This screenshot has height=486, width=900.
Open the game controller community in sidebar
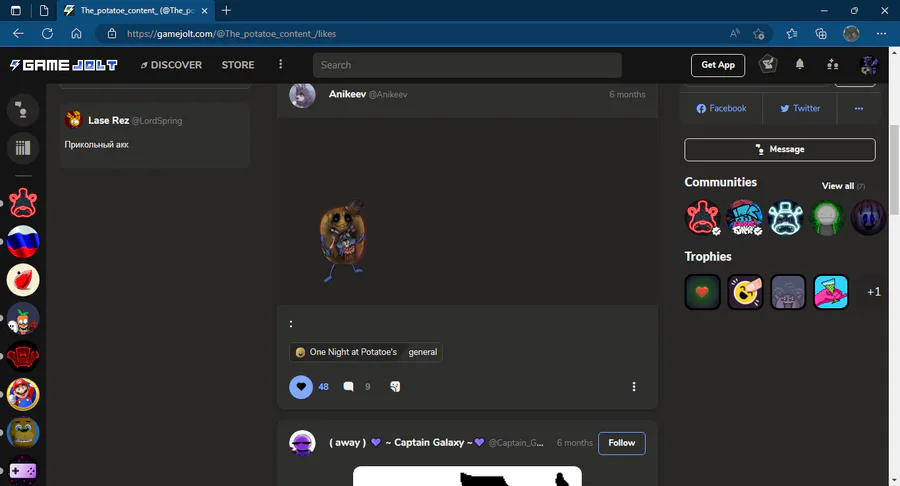pos(23,471)
